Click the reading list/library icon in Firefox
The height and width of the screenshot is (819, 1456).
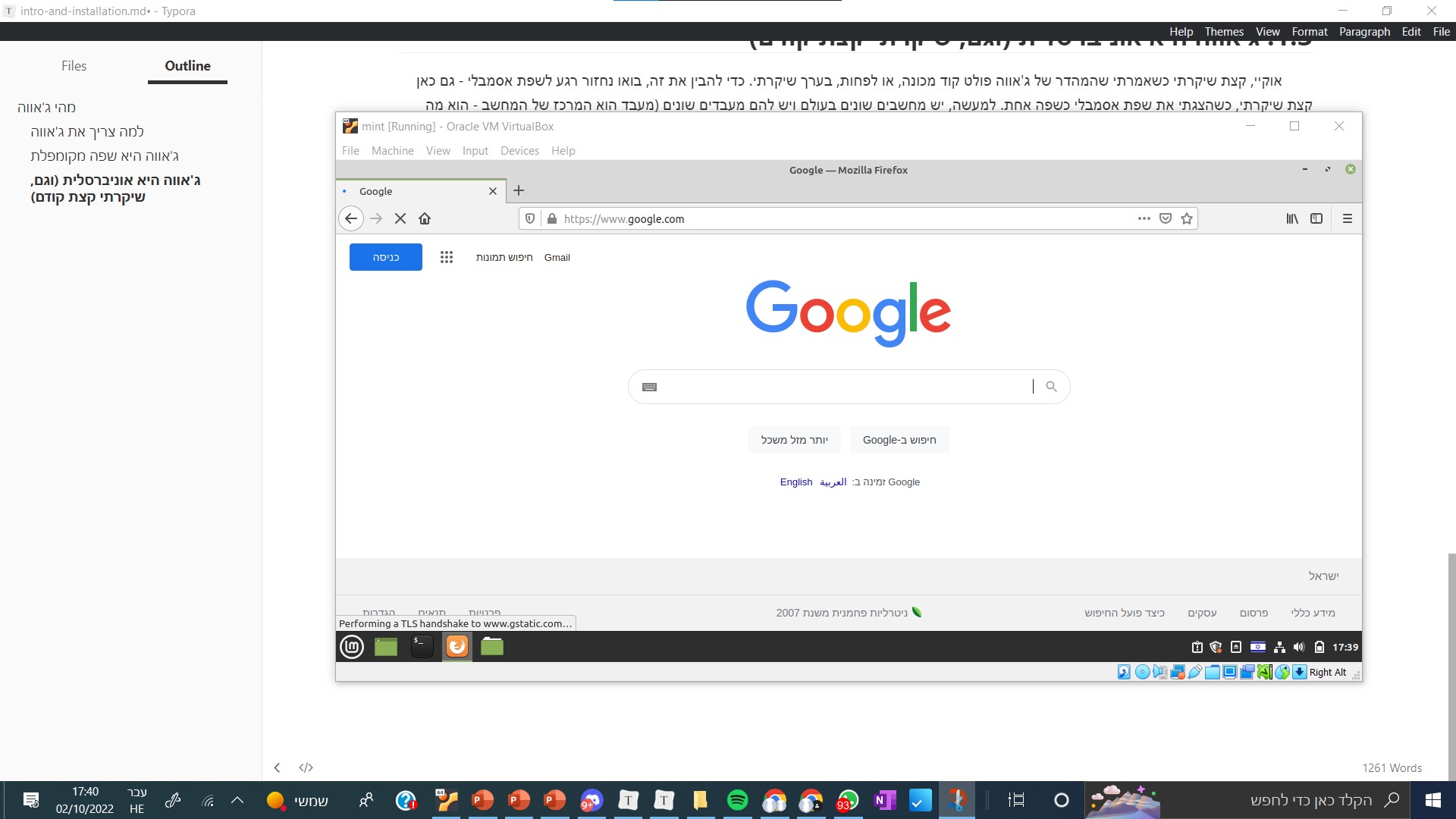(1292, 218)
